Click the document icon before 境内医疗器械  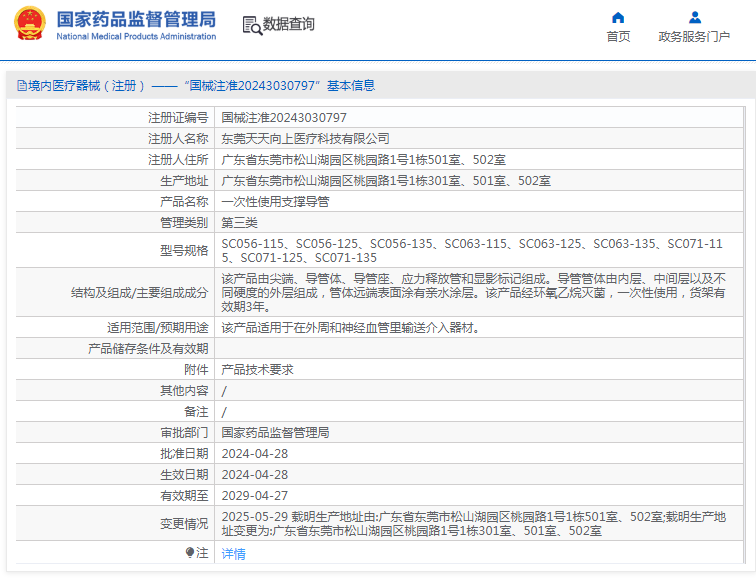pyautogui.click(x=22, y=86)
